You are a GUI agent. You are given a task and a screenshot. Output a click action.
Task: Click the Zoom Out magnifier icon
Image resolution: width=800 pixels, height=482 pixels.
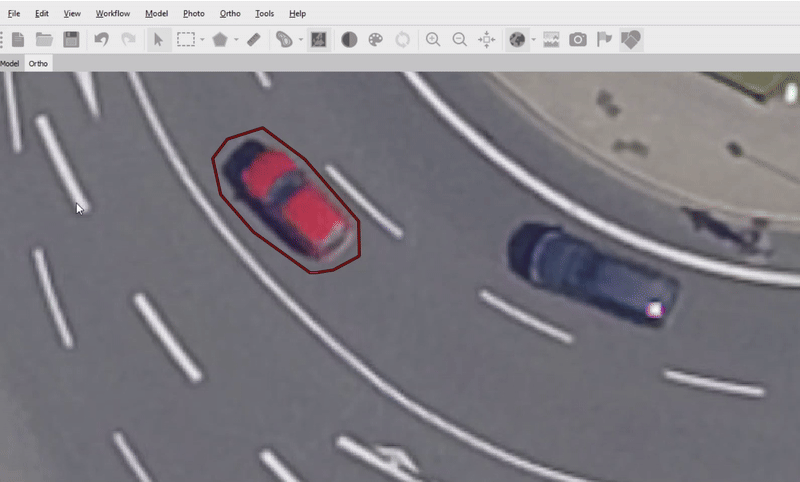click(x=459, y=40)
